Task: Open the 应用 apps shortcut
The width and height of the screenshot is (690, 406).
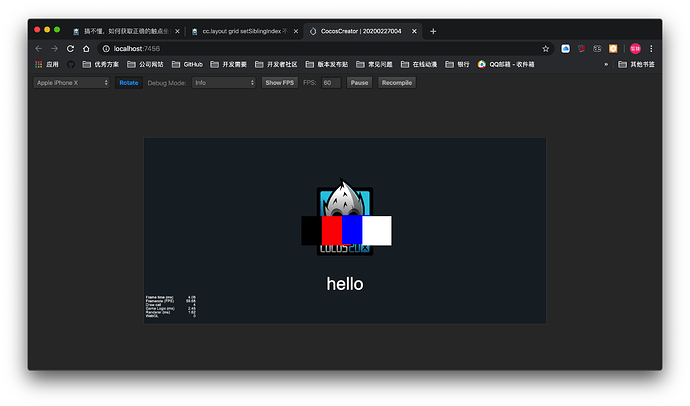Action: pyautogui.click(x=47, y=65)
